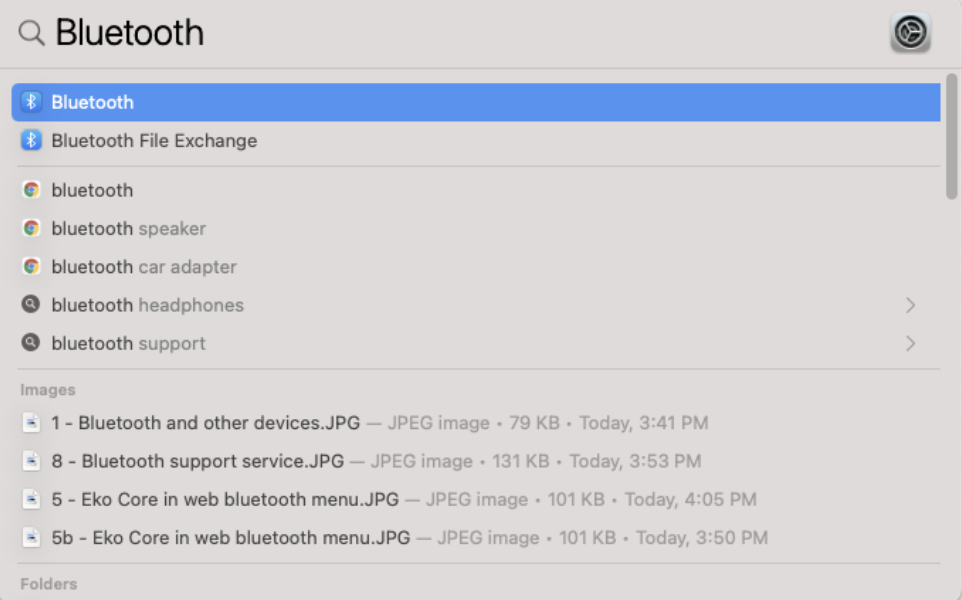Open '1 - Bluetooth and other devices.JPG'
962x600 pixels.
pyautogui.click(x=476, y=423)
